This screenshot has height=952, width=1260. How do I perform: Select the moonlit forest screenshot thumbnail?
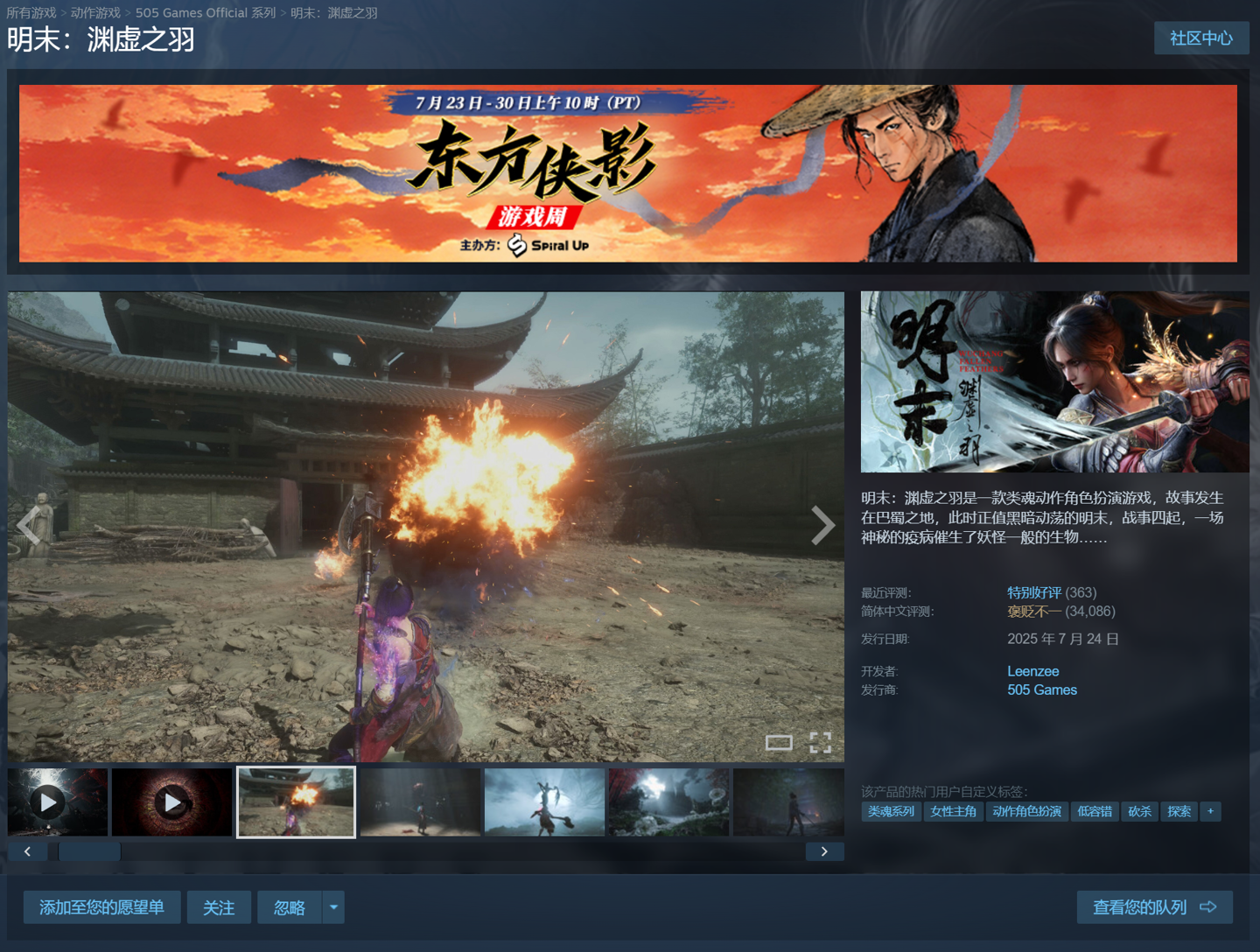click(668, 801)
